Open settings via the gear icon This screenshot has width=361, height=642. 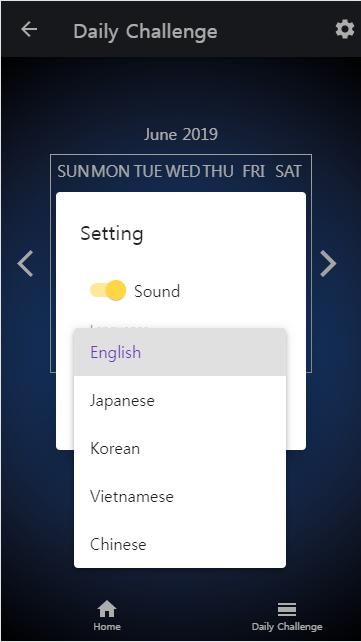pyautogui.click(x=345, y=29)
